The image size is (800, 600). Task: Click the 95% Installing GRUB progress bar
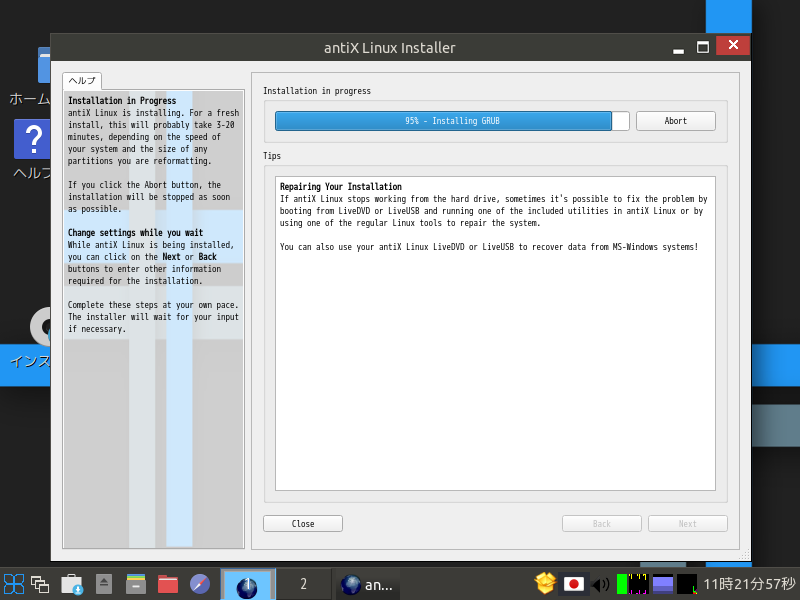[452, 121]
